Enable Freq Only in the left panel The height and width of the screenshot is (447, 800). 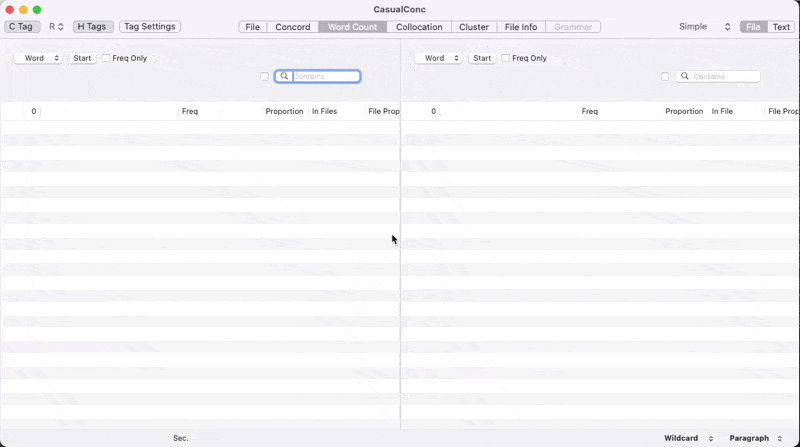click(106, 58)
